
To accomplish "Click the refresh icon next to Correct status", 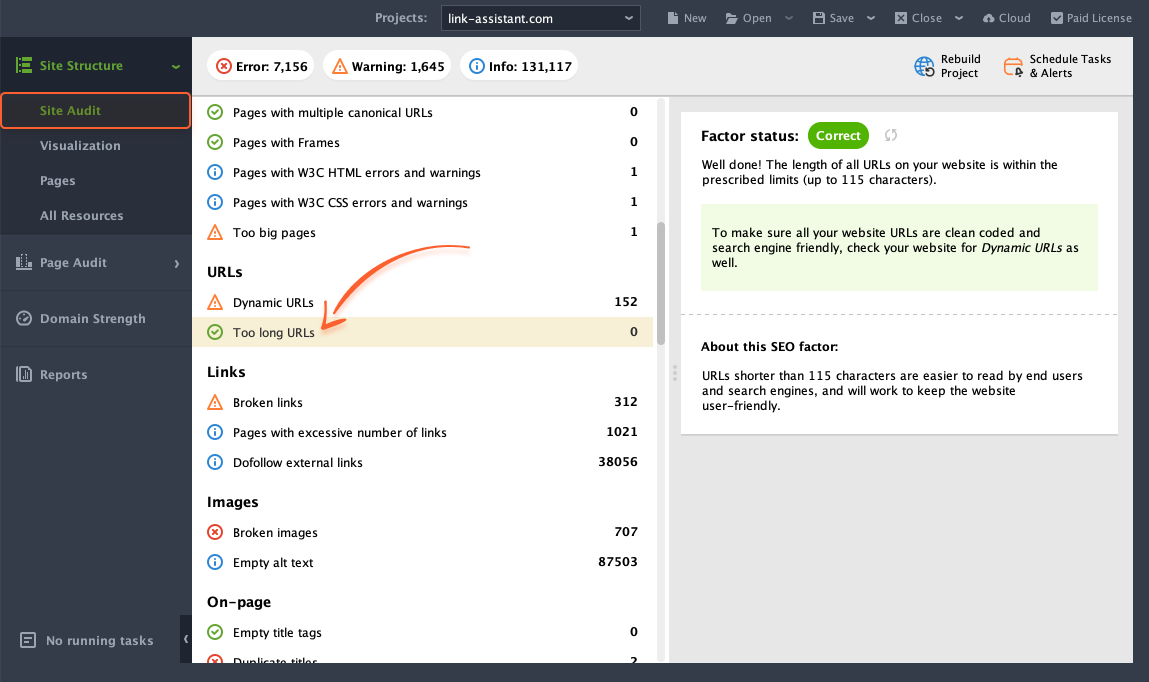I will pyautogui.click(x=890, y=136).
